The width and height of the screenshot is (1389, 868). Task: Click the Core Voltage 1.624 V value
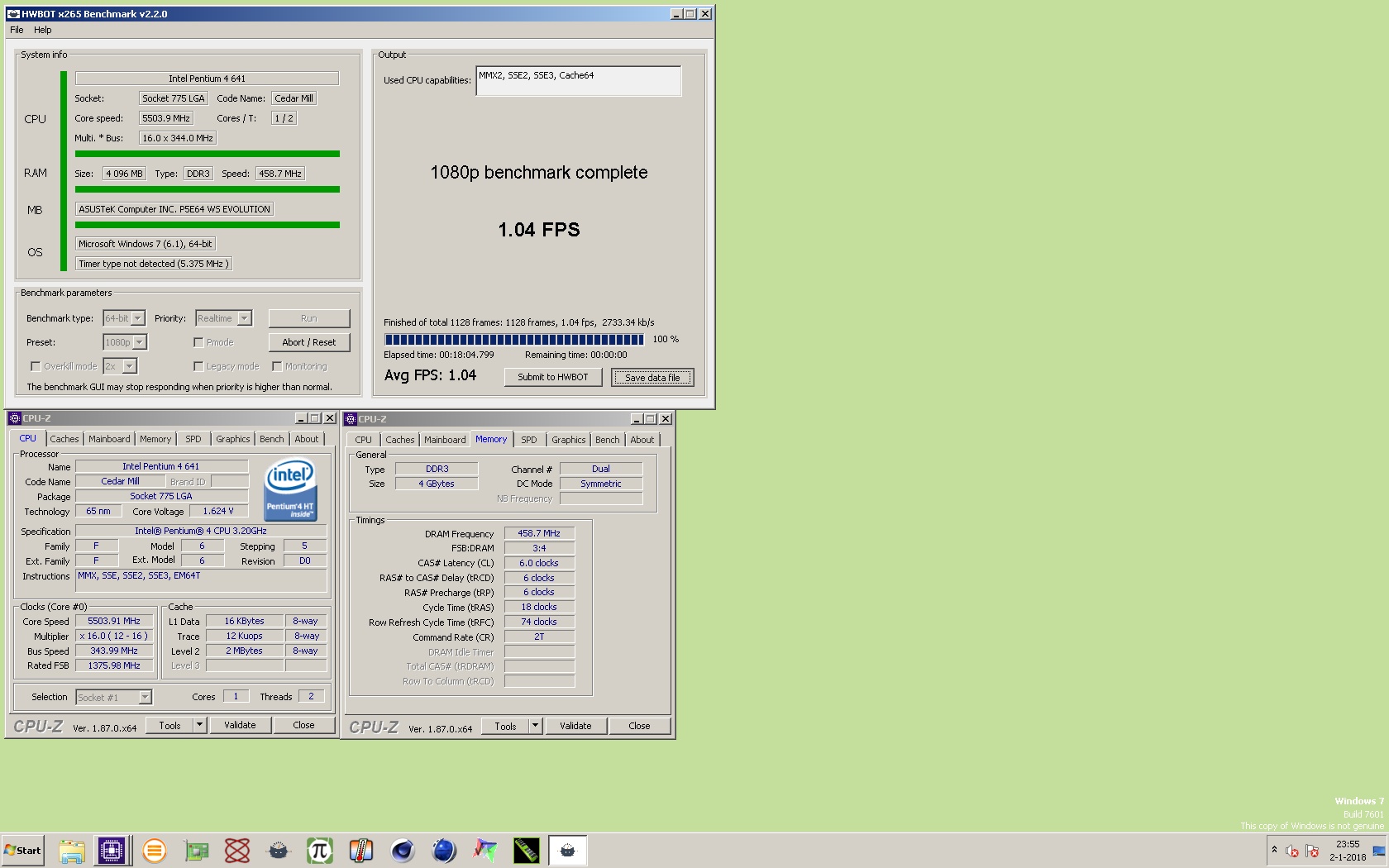[218, 511]
